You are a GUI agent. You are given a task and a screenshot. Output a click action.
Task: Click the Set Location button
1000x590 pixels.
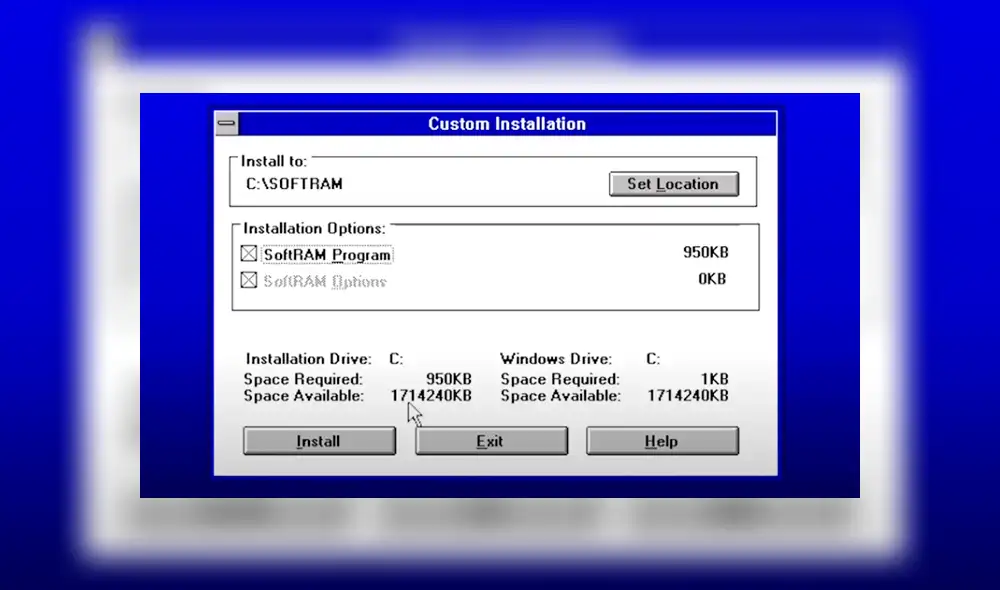coord(673,184)
